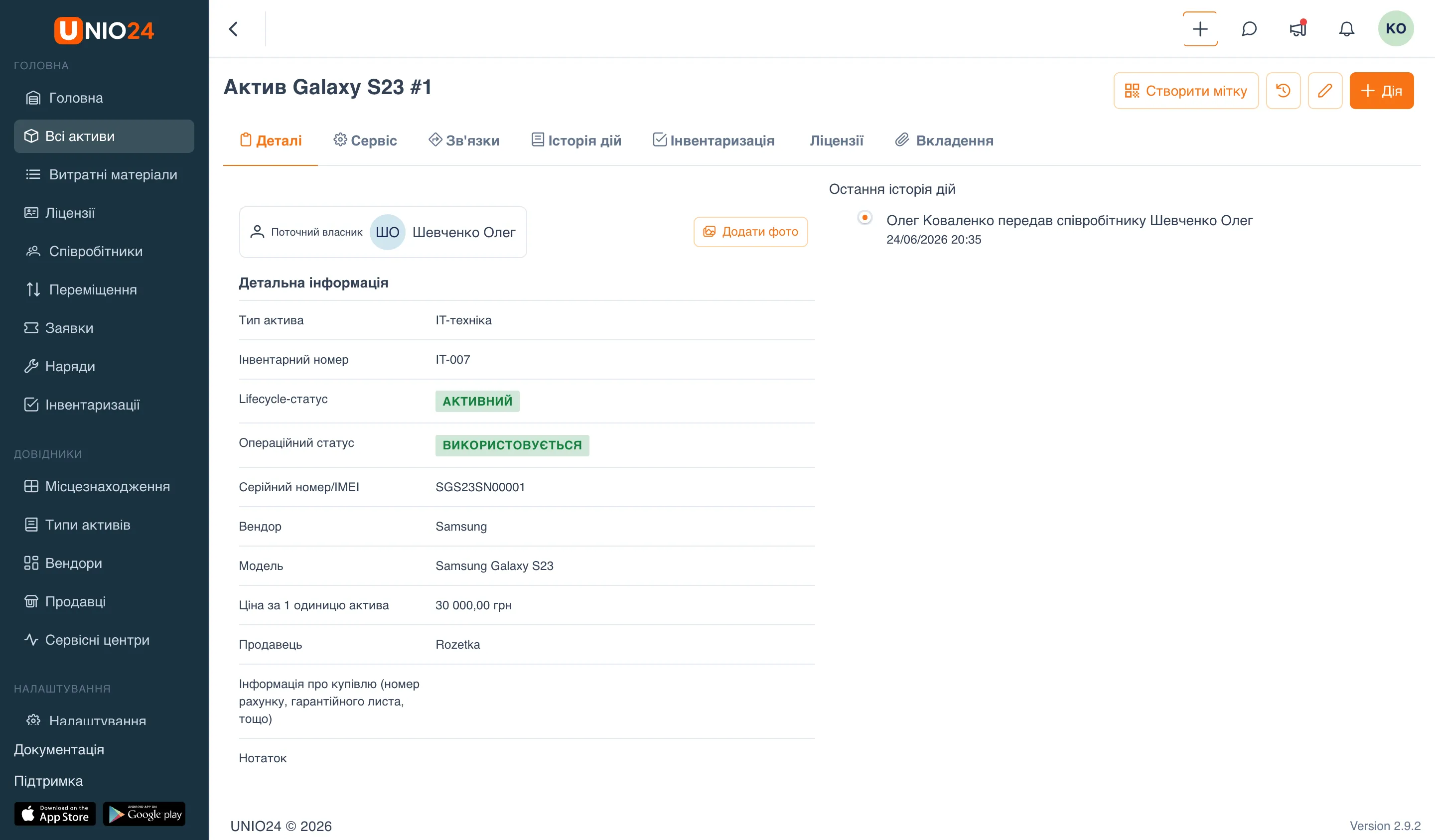Click the wrench icon beside 'Наряди'
Image resolution: width=1435 pixels, height=840 pixels.
31,366
